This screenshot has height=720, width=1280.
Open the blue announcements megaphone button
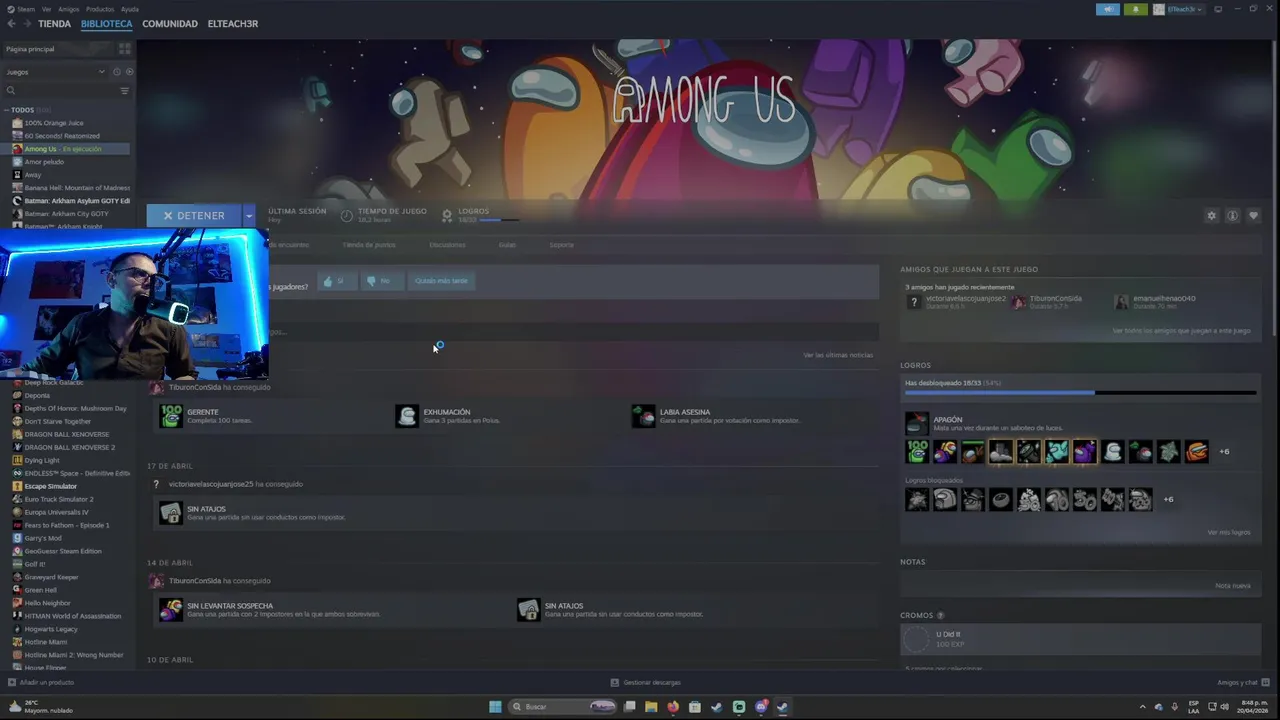[1107, 9]
